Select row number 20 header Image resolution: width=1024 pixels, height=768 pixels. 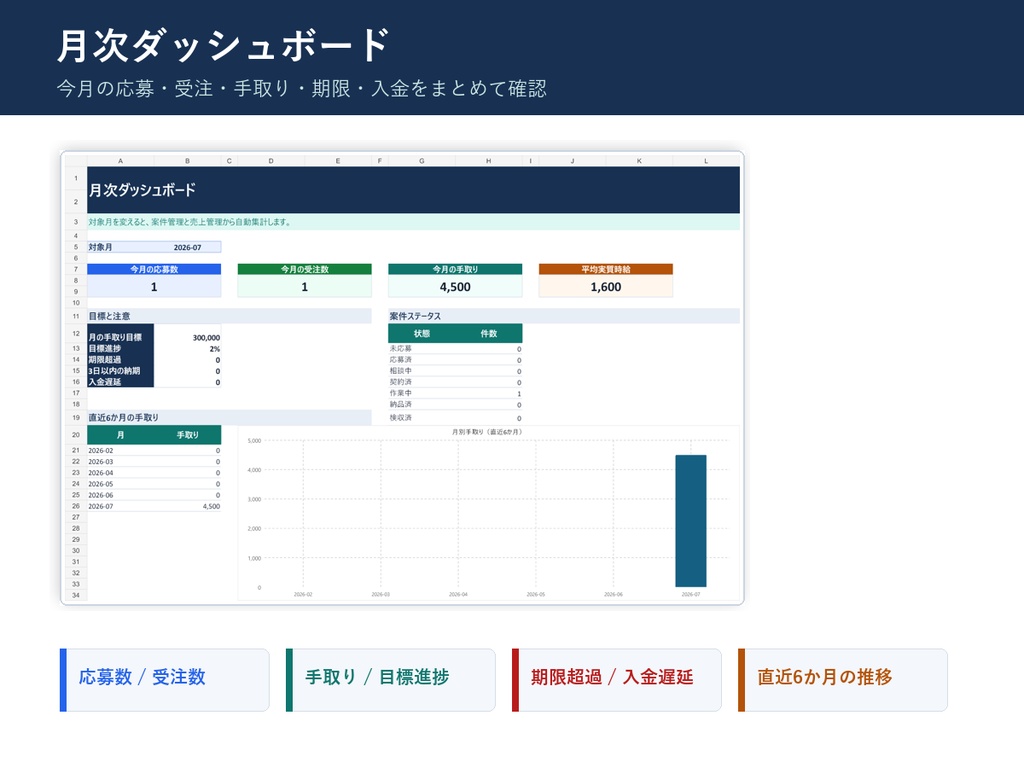(x=76, y=435)
